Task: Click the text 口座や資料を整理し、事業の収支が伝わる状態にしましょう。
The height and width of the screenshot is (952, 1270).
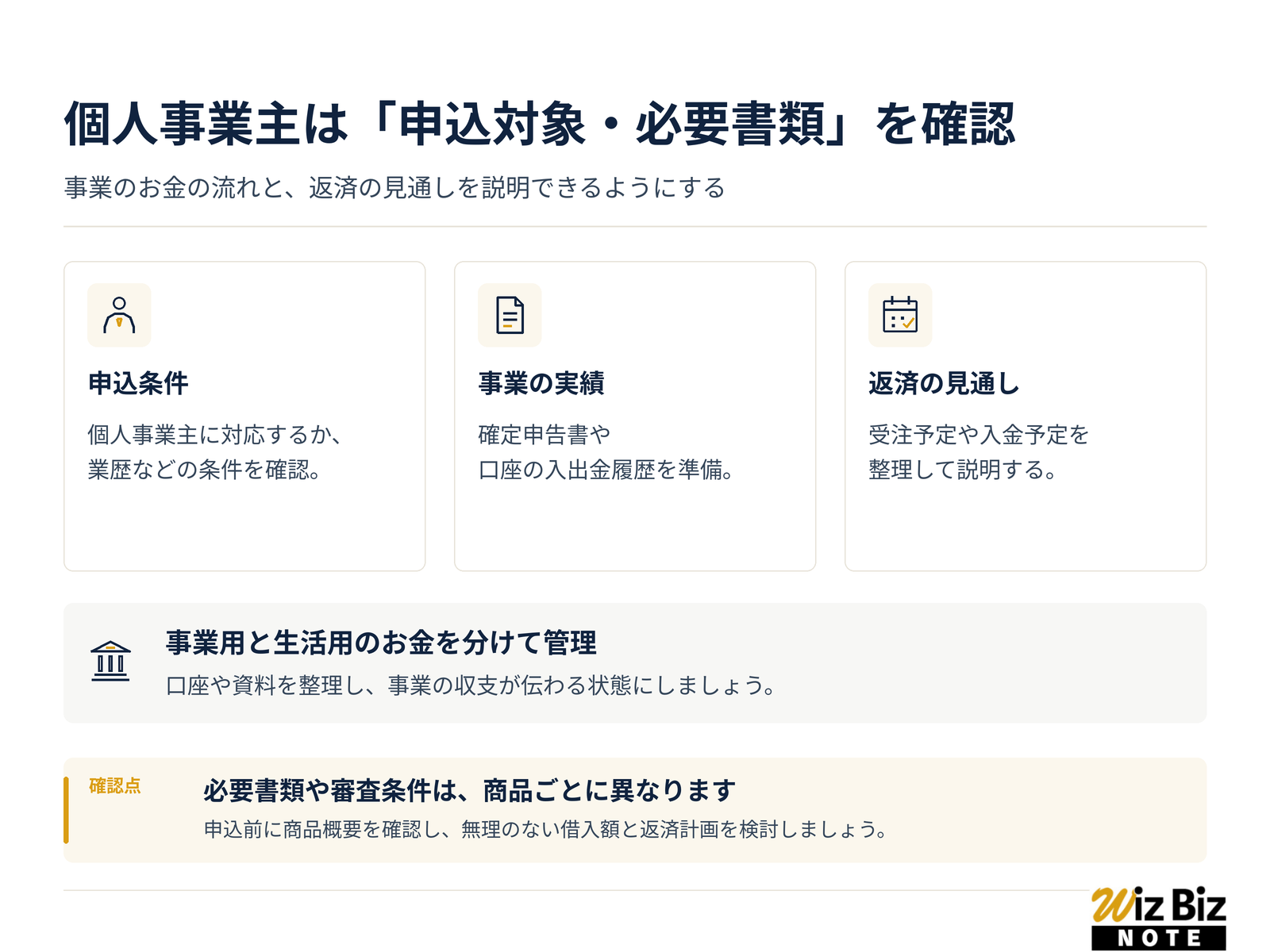Action: (471, 685)
